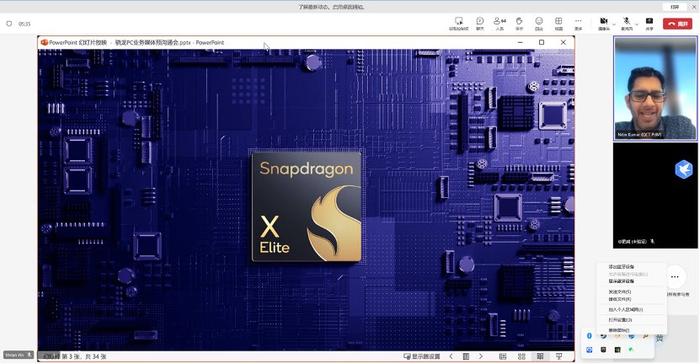
Task: Open the More options ellipsis in meeting toolbar
Action: (x=578, y=23)
